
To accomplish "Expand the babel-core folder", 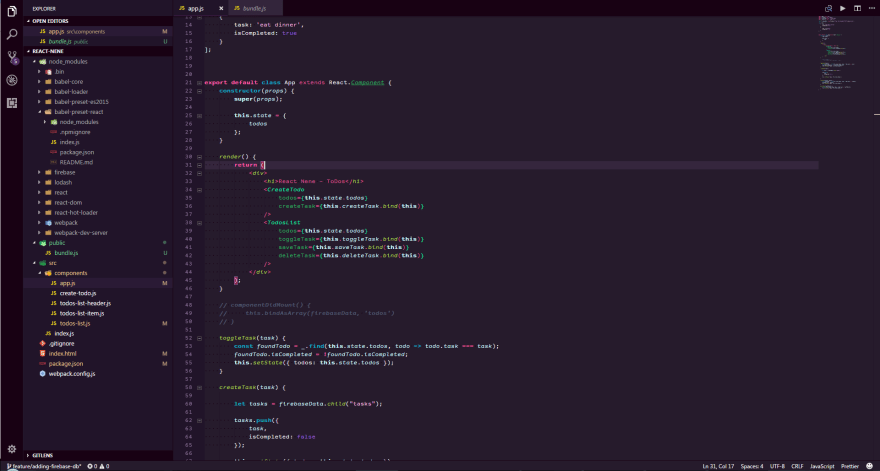I will [x=98, y=81].
